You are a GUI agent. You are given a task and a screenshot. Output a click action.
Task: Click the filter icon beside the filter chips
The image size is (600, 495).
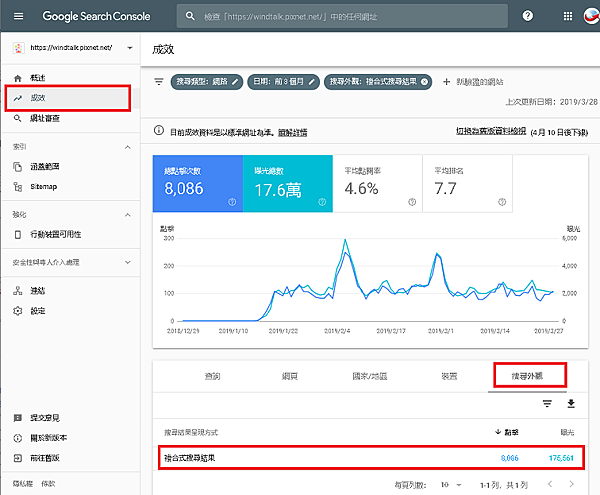pos(158,81)
